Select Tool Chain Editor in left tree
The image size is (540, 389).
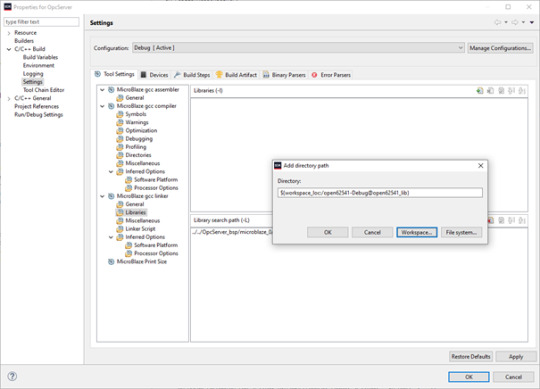(x=43, y=90)
